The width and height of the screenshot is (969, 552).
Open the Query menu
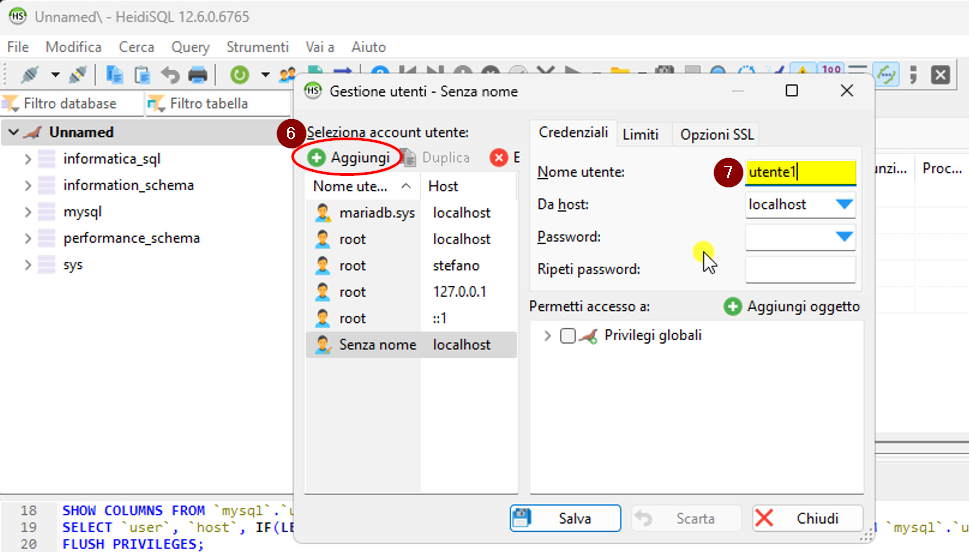pos(190,47)
